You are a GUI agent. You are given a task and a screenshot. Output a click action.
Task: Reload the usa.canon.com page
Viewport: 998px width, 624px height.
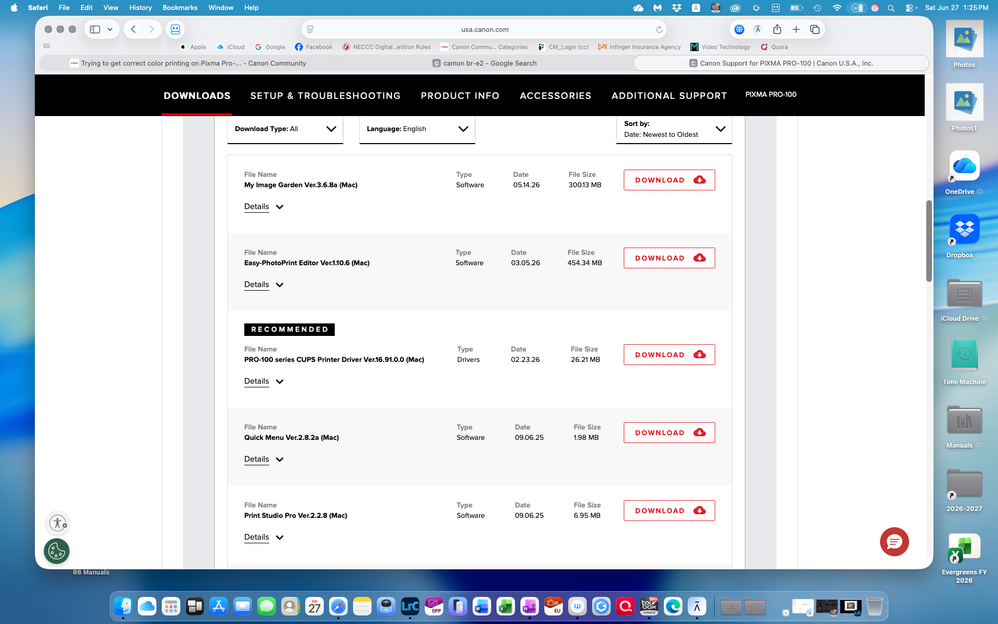click(659, 29)
